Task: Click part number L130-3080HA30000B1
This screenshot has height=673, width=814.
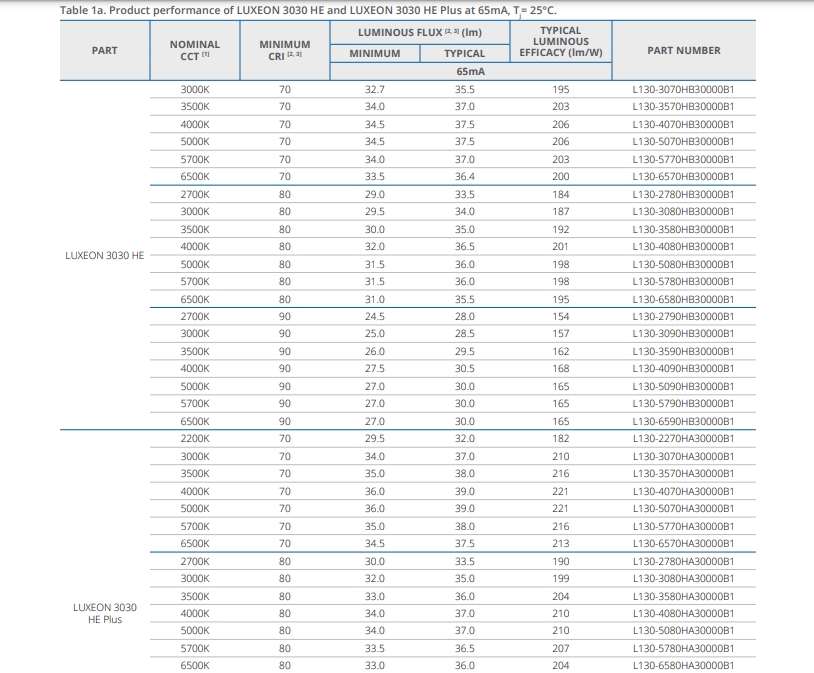Action: [x=683, y=578]
